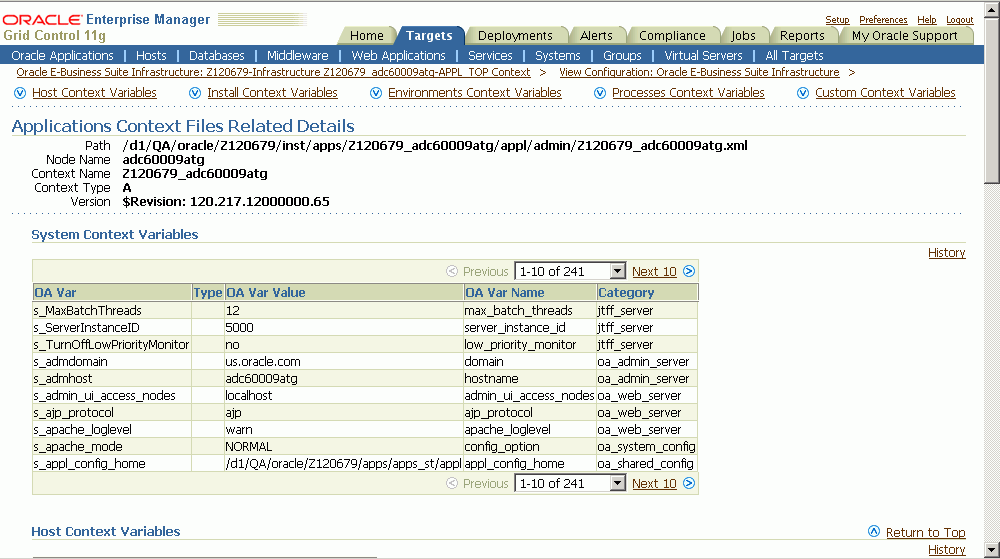Viewport: 1000px width, 559px height.
Task: Jump to Custom Context Variables link
Action: (885, 93)
